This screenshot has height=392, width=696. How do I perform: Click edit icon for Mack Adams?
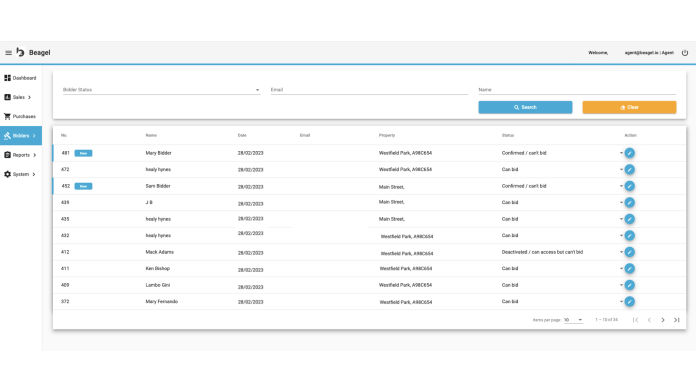tap(629, 252)
